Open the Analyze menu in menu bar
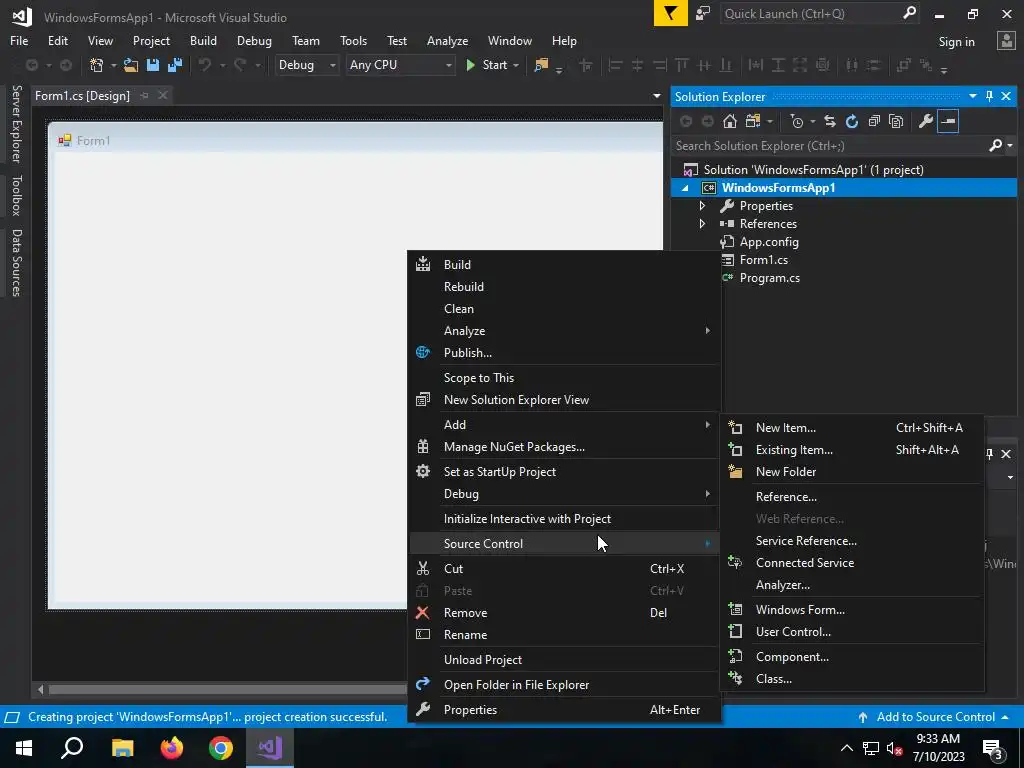The width and height of the screenshot is (1024, 768). pyautogui.click(x=447, y=40)
